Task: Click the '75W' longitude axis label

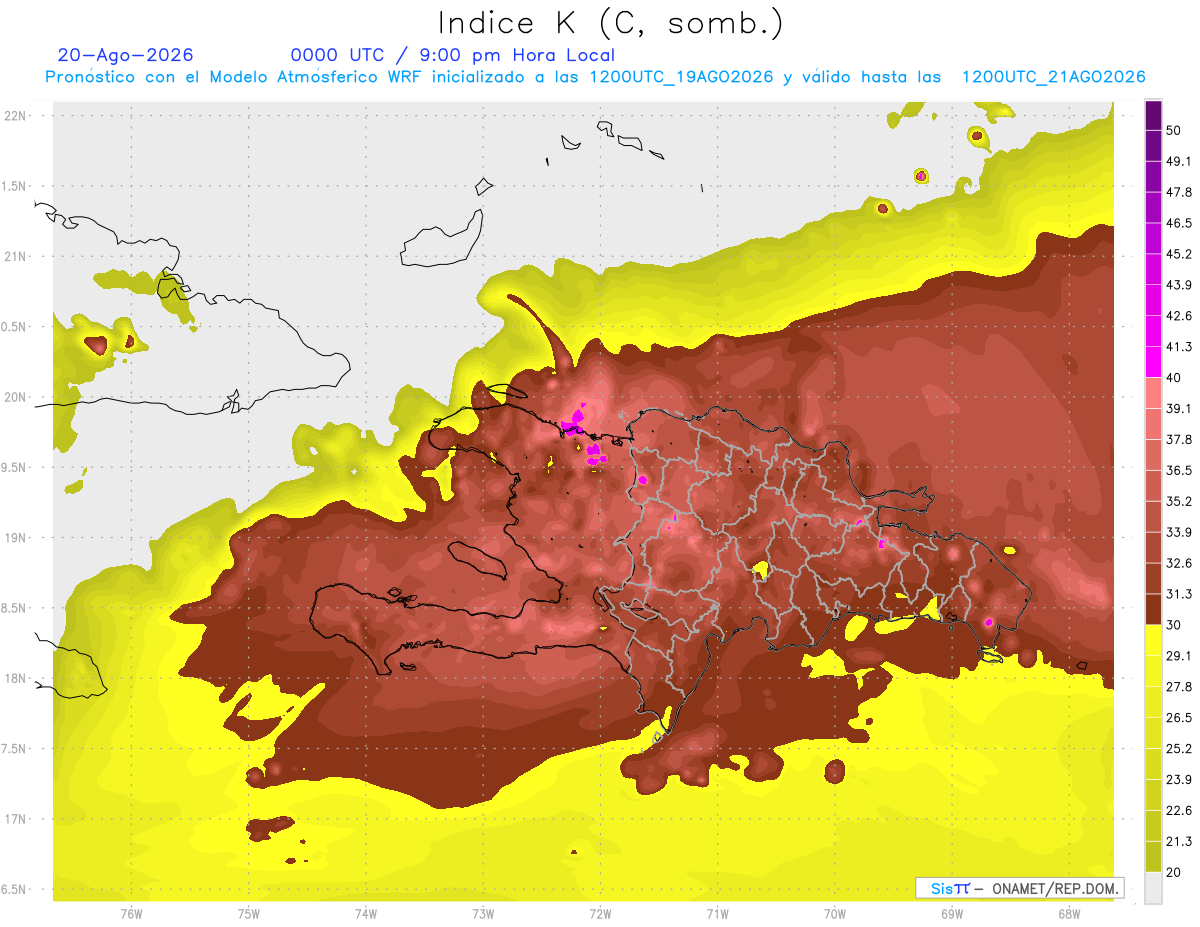Action: click(249, 914)
